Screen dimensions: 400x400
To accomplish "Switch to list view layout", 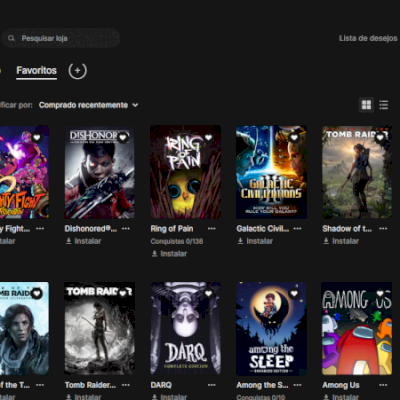I will [384, 105].
